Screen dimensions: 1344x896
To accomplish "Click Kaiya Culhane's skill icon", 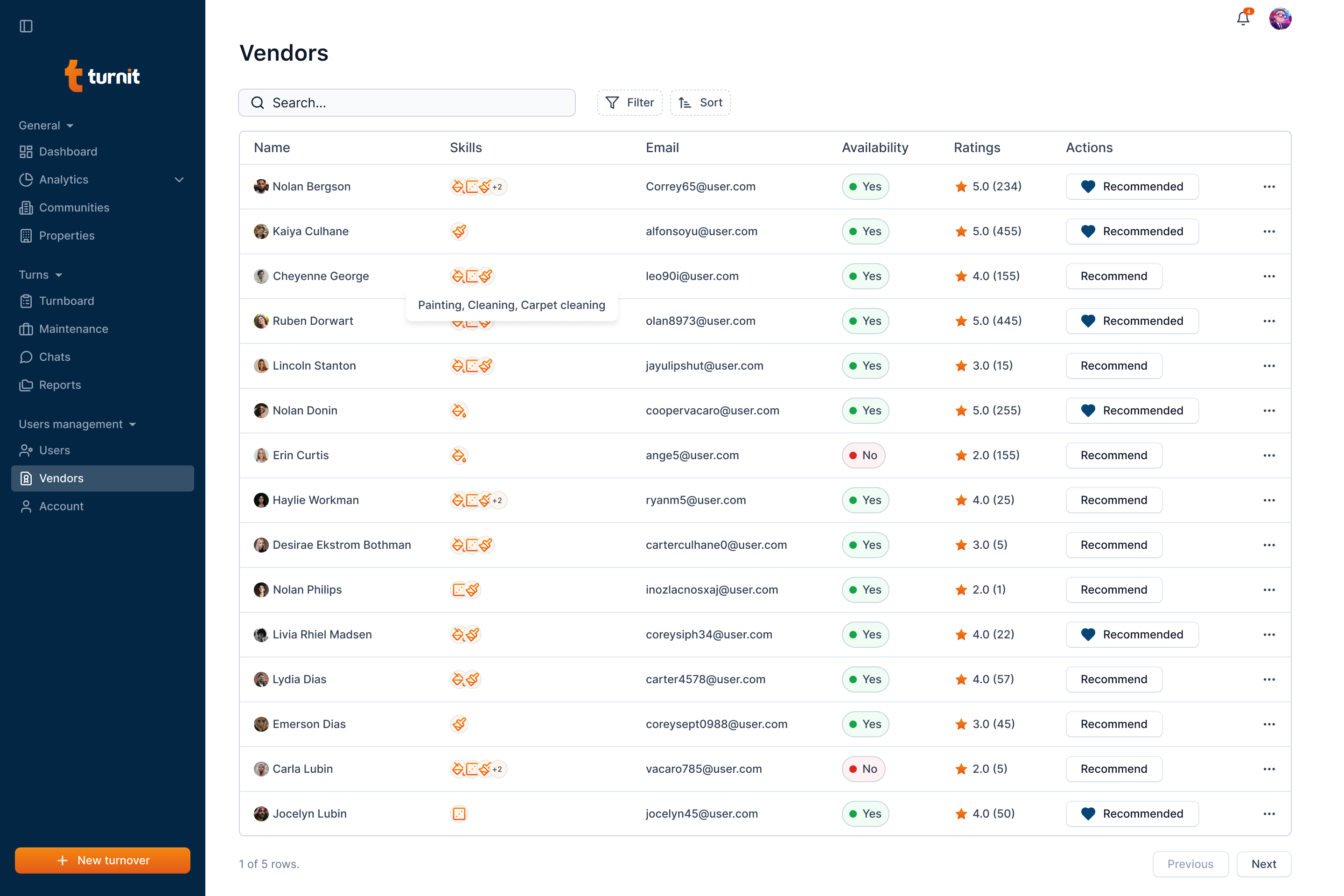I will point(459,231).
